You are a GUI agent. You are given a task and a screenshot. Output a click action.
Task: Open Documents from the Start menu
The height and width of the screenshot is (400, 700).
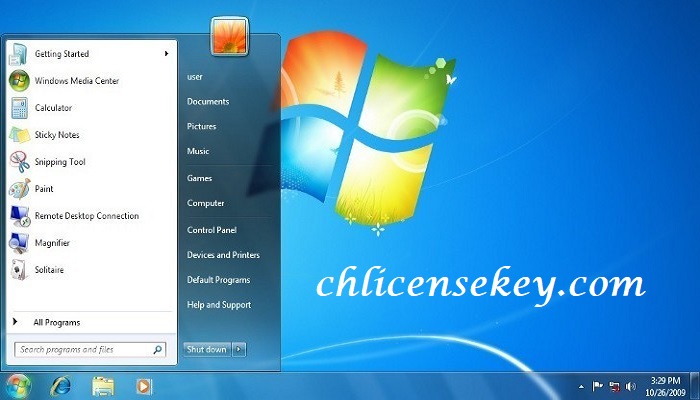point(208,102)
